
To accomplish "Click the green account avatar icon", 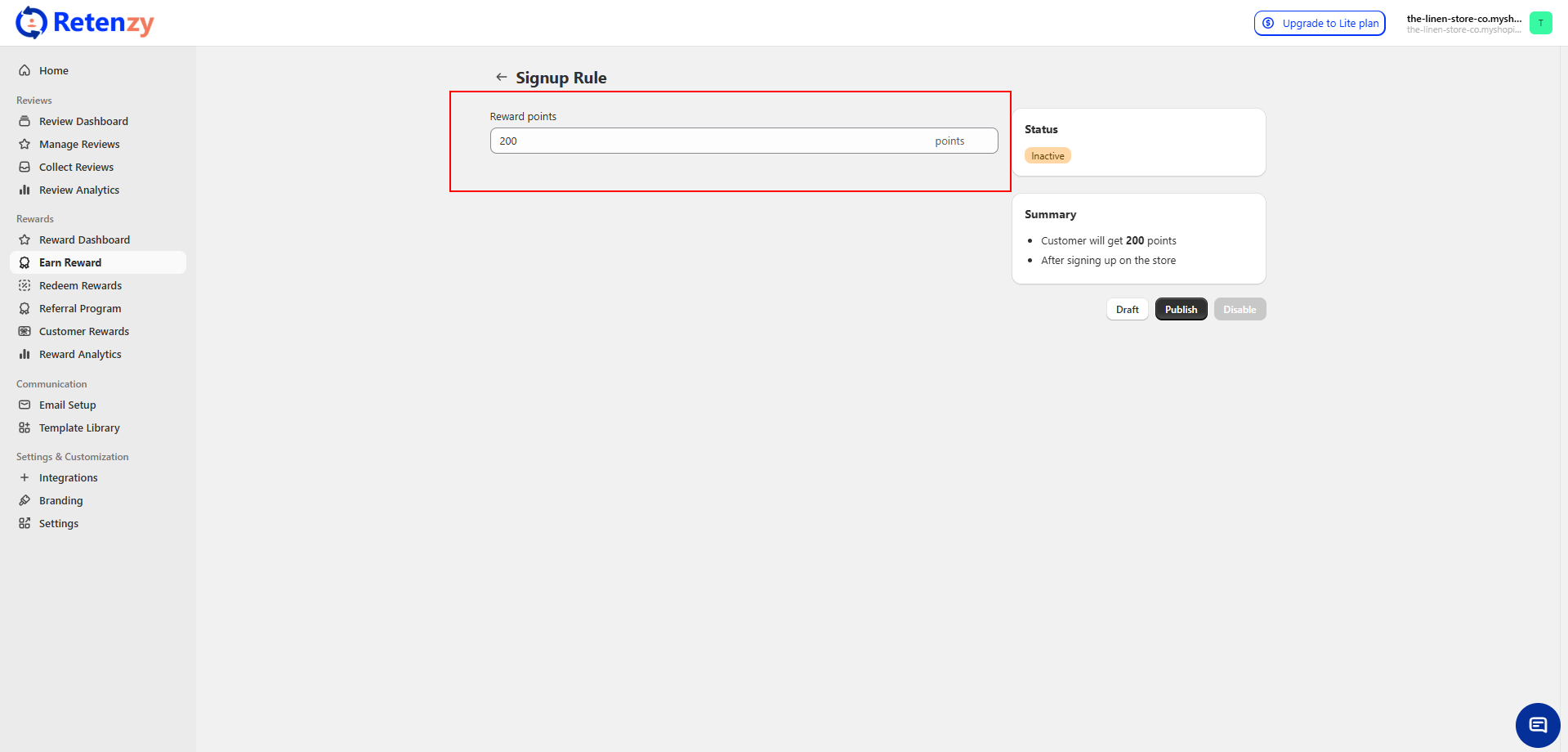I will (x=1540, y=23).
